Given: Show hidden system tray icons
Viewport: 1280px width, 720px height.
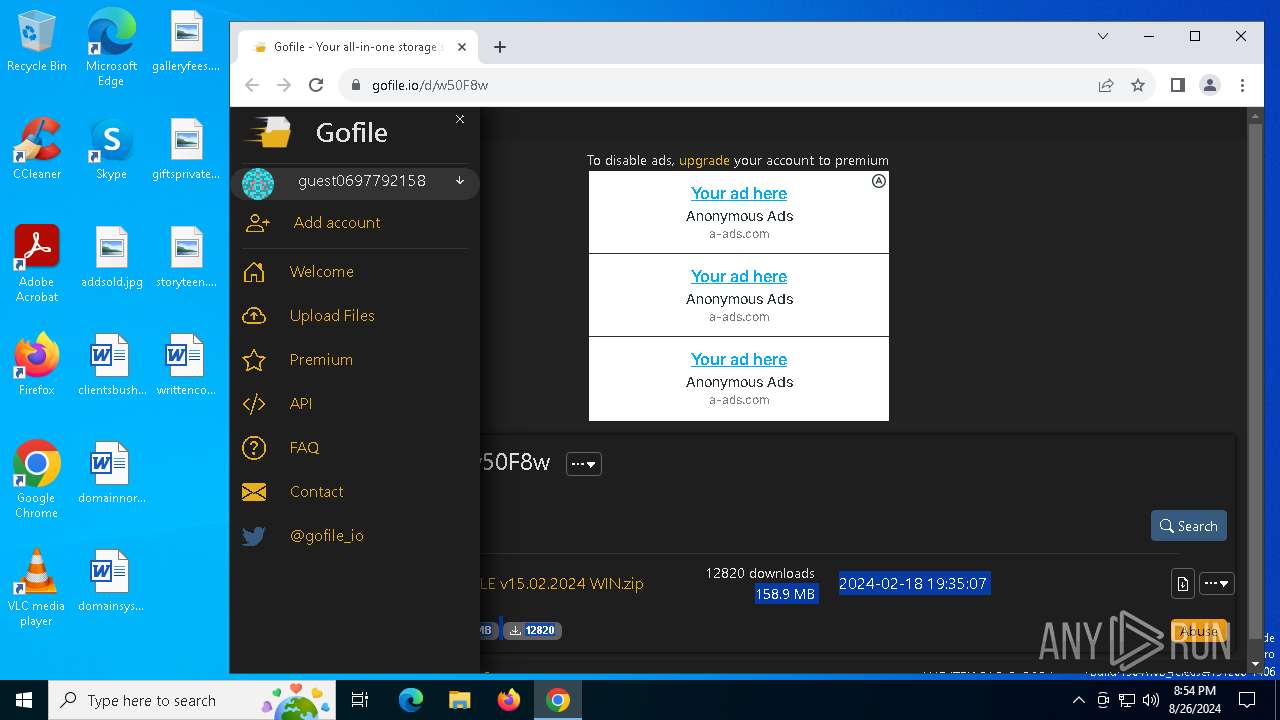Looking at the screenshot, I should [1078, 700].
